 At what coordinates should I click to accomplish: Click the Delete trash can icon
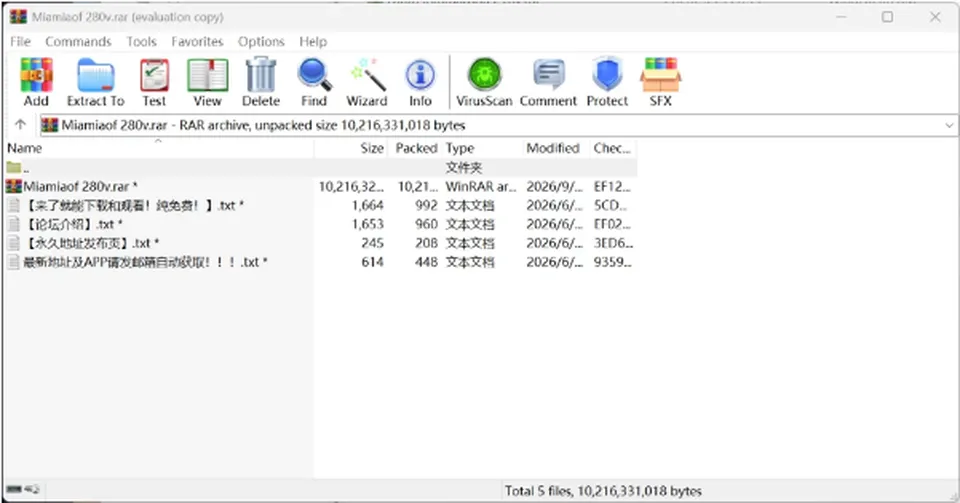261,82
